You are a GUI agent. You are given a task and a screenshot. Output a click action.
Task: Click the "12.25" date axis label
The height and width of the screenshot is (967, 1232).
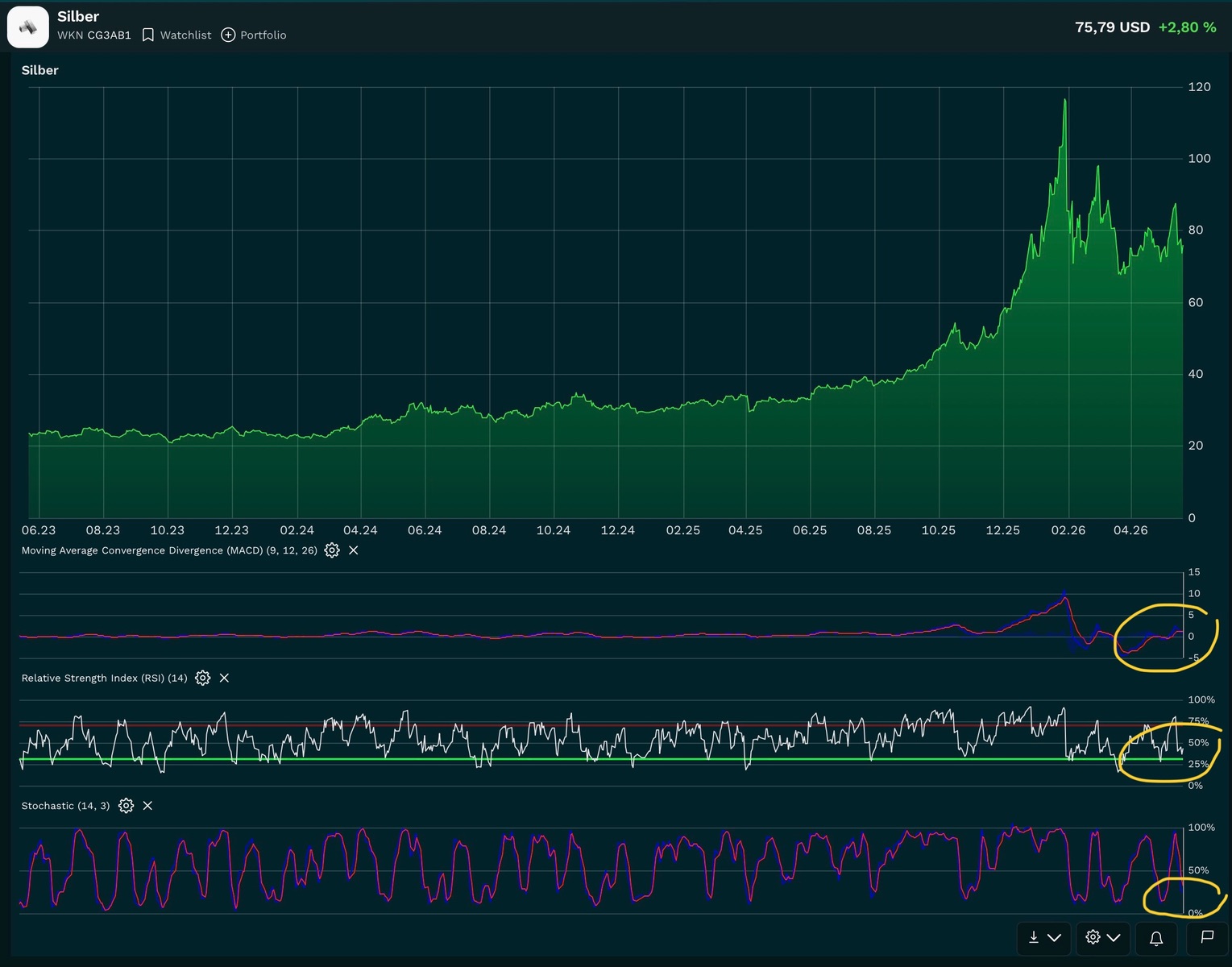(1003, 530)
